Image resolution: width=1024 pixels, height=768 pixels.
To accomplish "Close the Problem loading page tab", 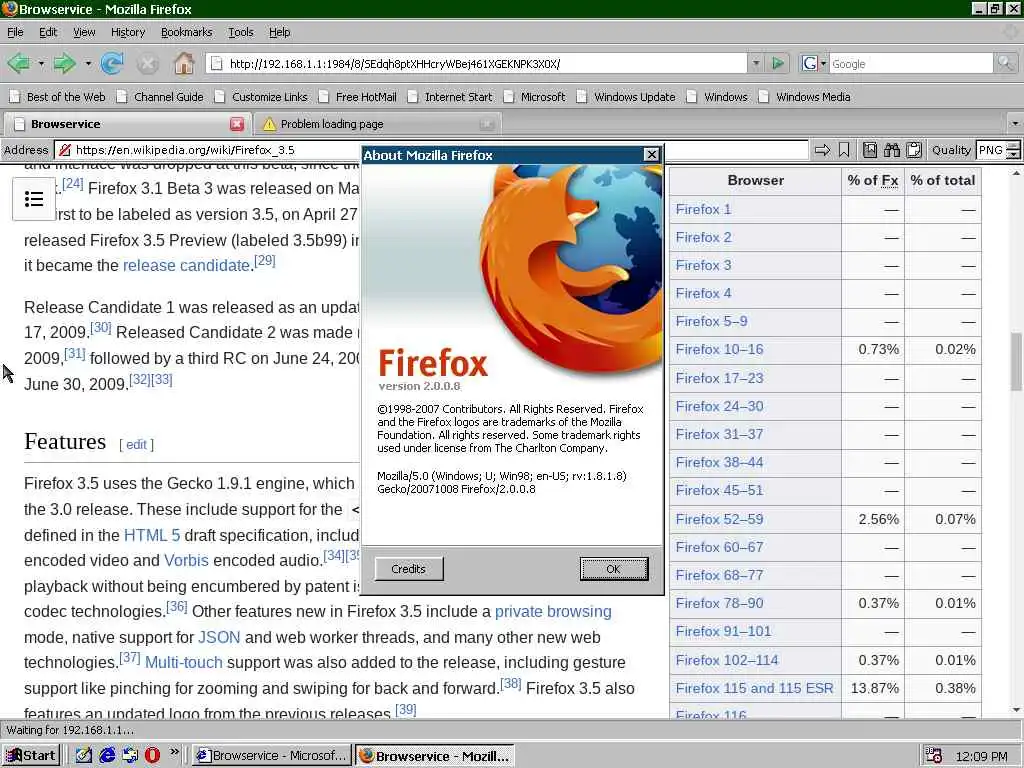I will pos(487,124).
